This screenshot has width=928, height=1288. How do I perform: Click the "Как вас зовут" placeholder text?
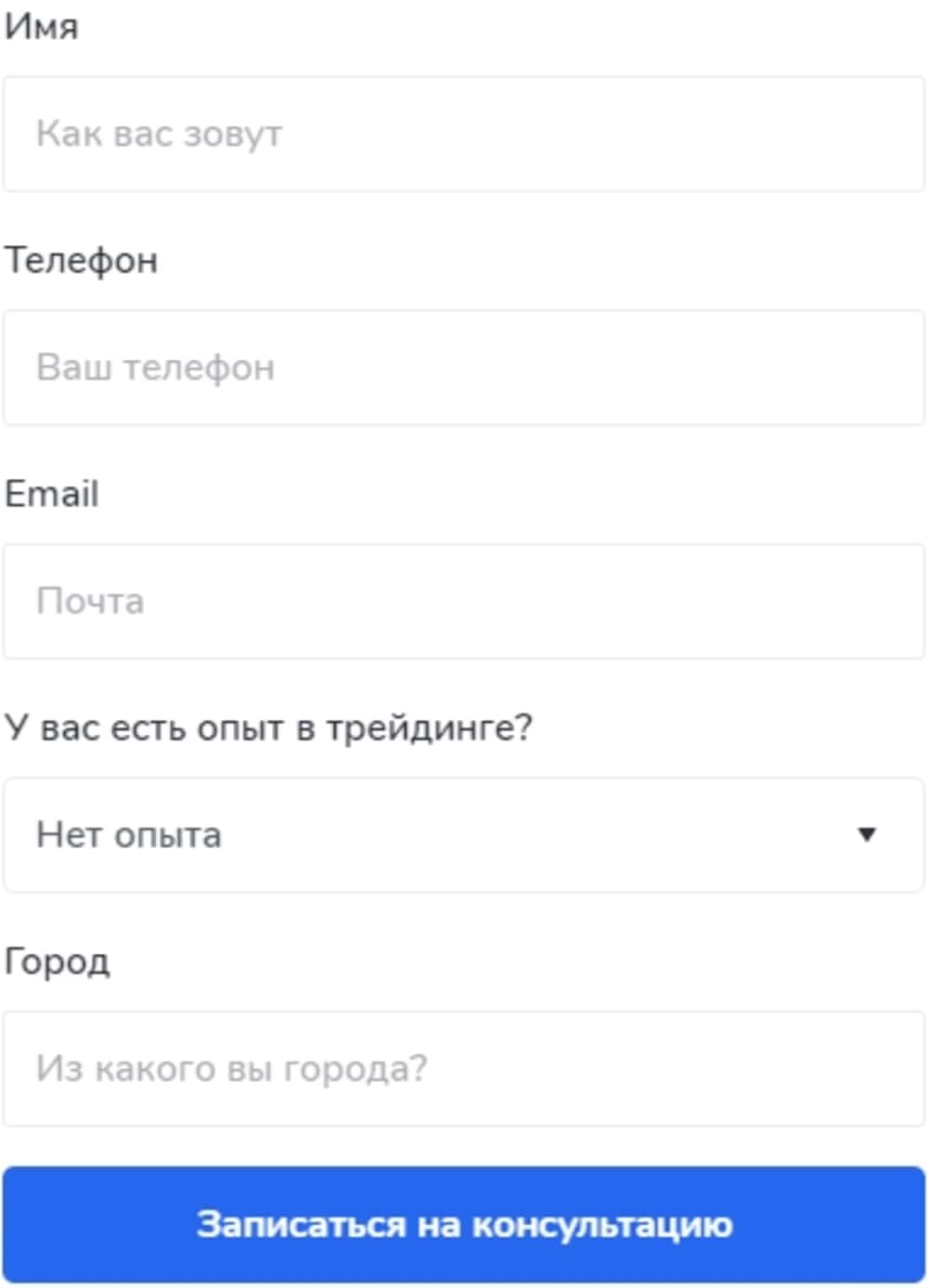tap(159, 135)
